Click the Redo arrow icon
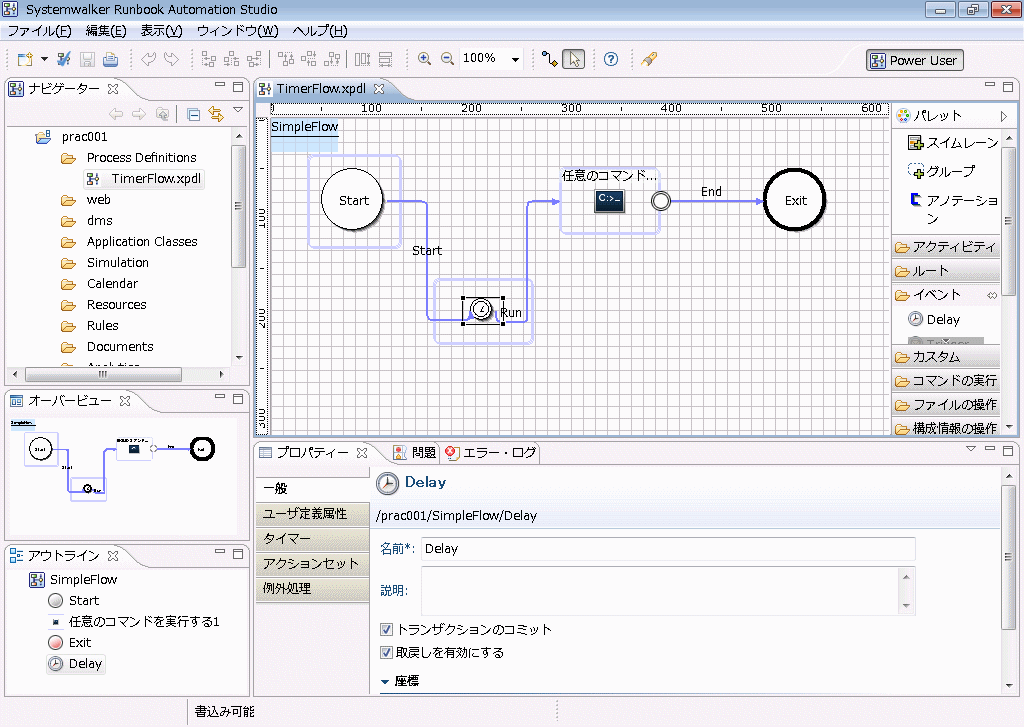Viewport: 1024px width, 727px height. [x=171, y=59]
